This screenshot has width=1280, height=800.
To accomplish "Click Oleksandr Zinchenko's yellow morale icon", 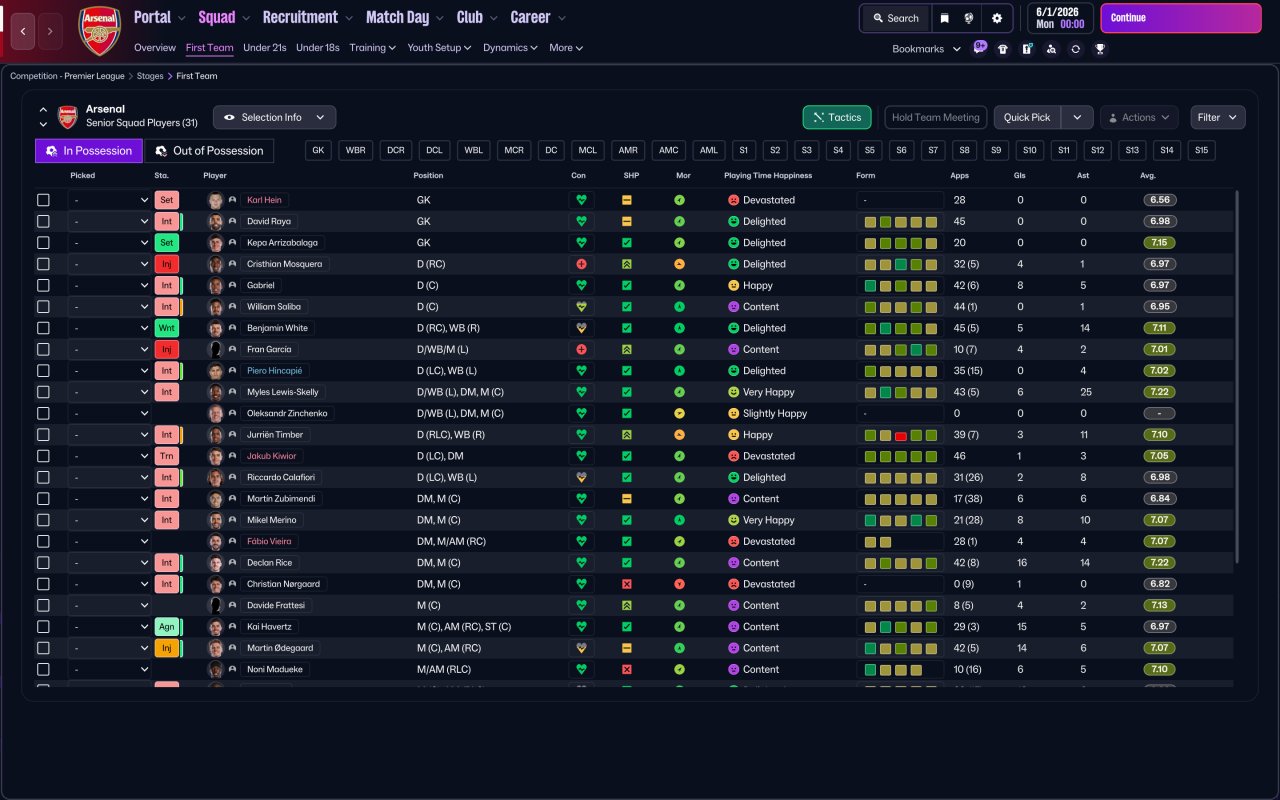I will tap(680, 413).
